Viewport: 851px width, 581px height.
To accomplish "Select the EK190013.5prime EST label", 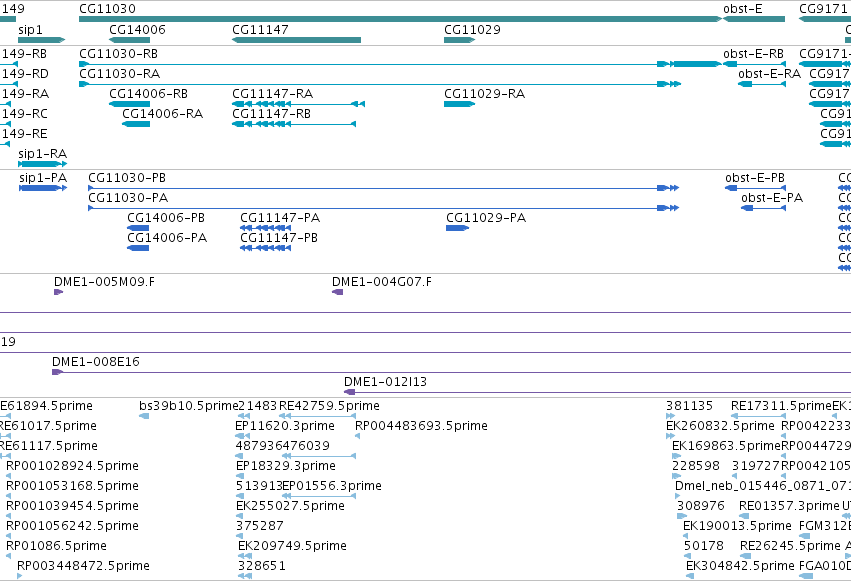I will [x=737, y=526].
